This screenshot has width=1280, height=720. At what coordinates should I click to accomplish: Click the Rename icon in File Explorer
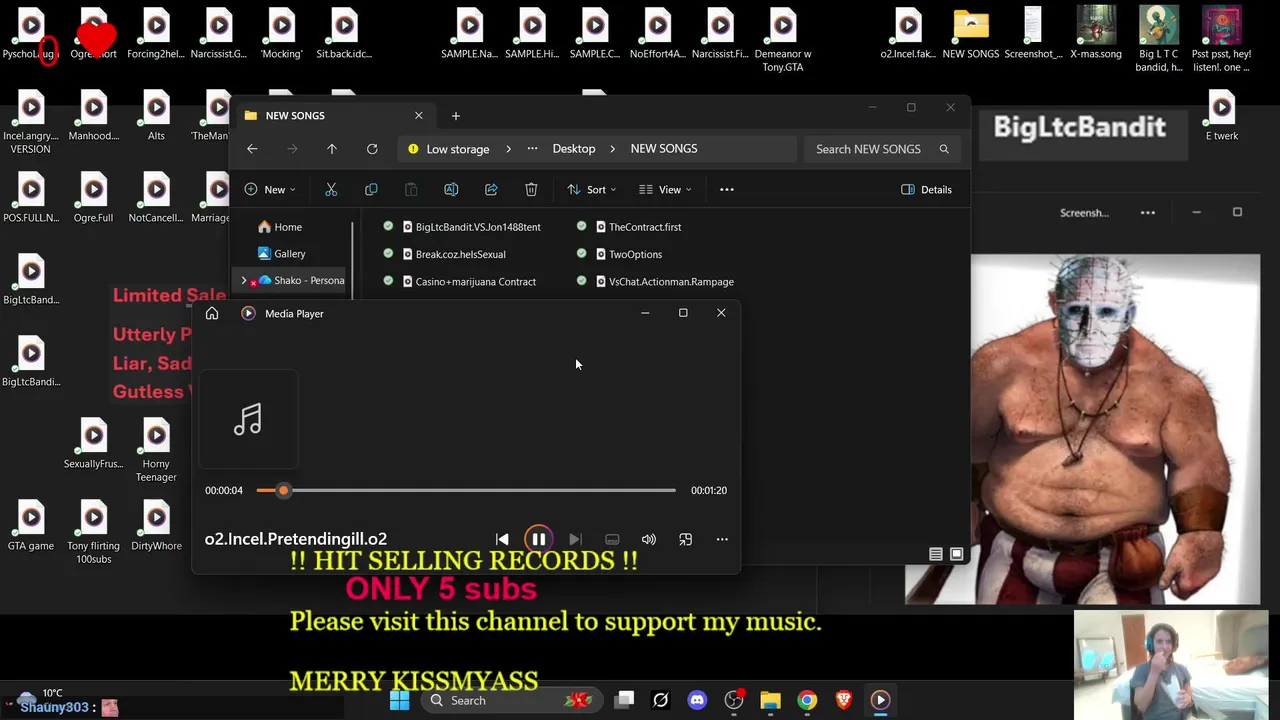pos(451,189)
